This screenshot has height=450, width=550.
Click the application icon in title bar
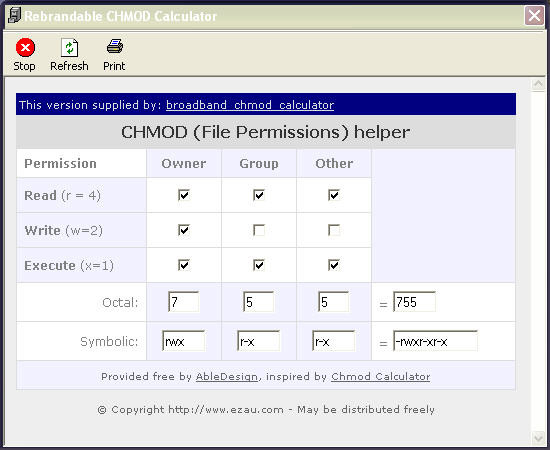pos(14,16)
